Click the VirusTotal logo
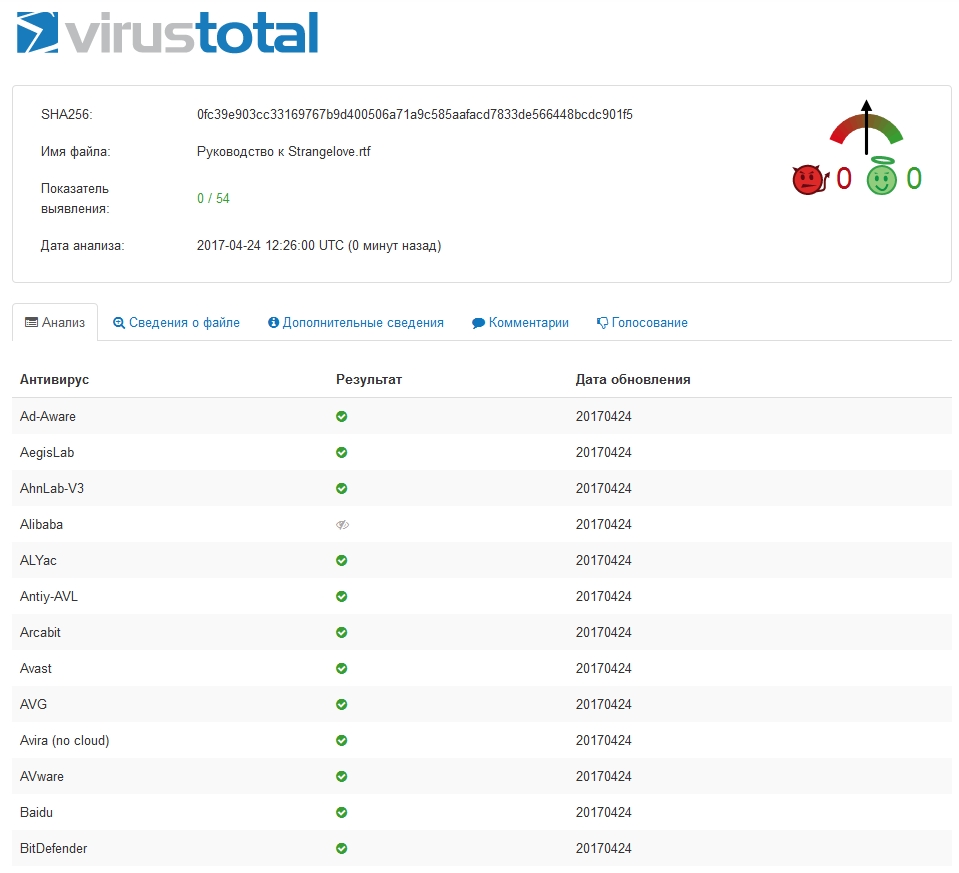 (167, 32)
